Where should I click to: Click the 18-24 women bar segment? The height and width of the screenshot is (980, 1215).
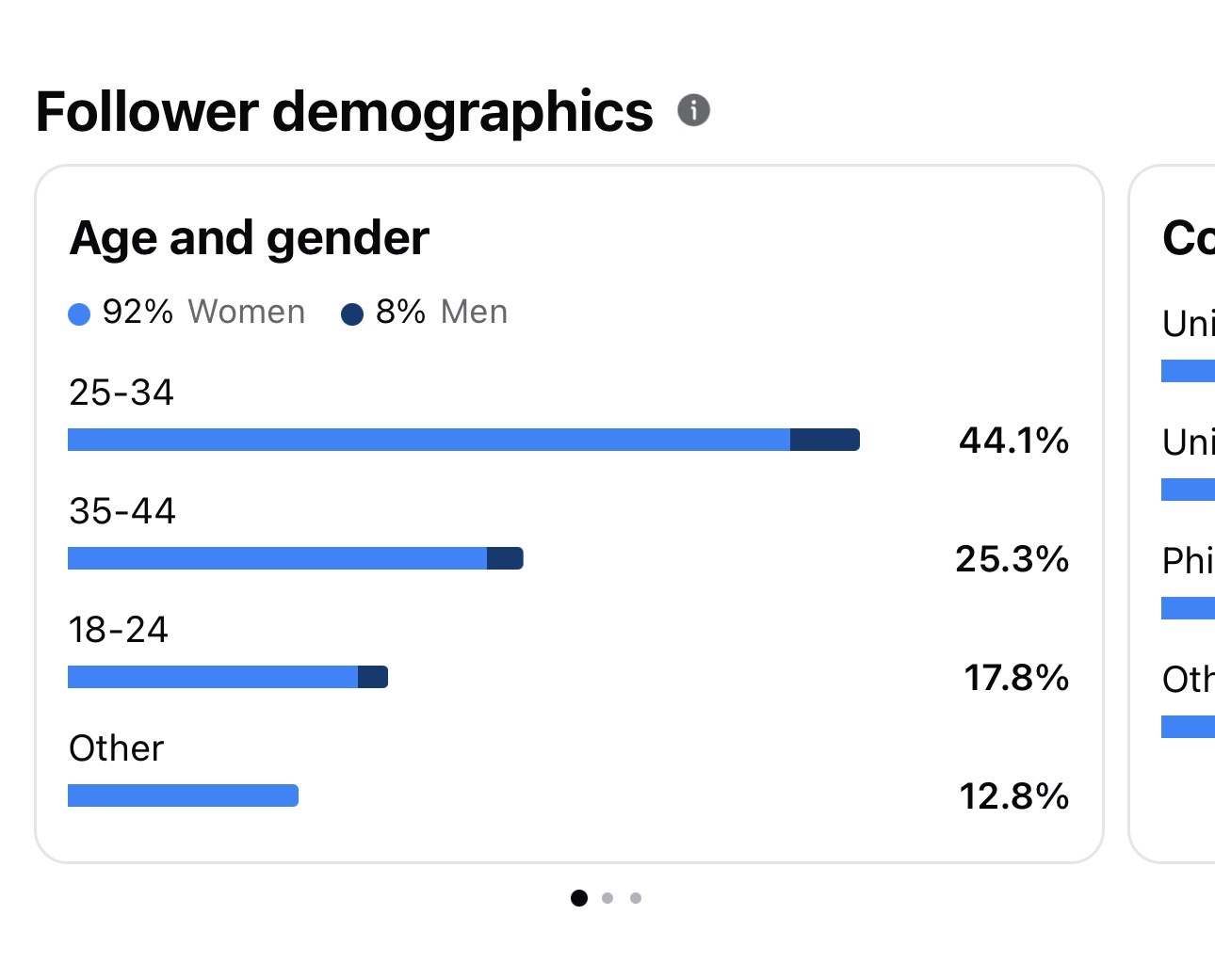(213, 677)
